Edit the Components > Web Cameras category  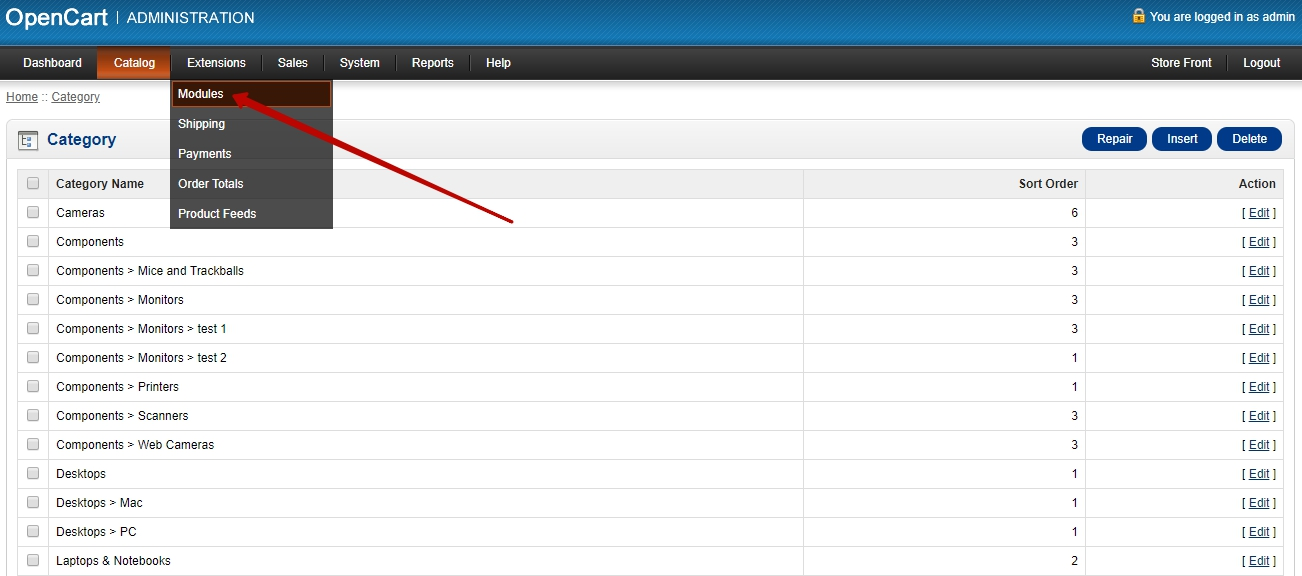coord(1259,445)
